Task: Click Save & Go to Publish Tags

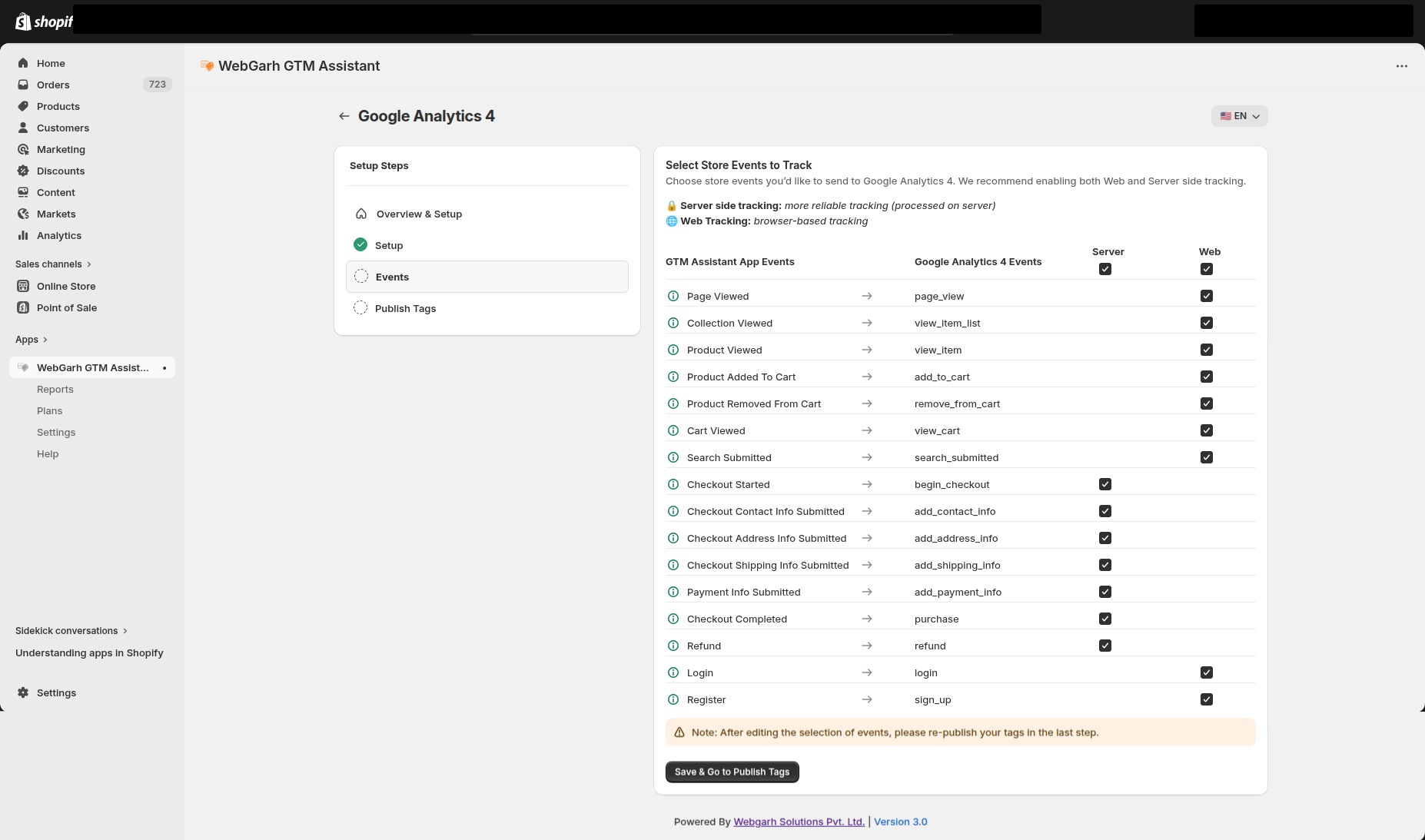Action: click(x=732, y=772)
